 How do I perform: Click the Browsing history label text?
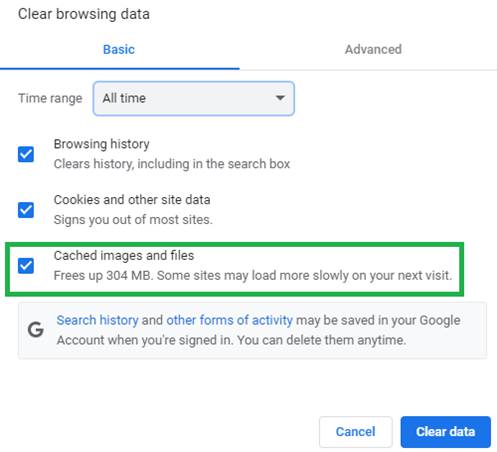click(102, 144)
